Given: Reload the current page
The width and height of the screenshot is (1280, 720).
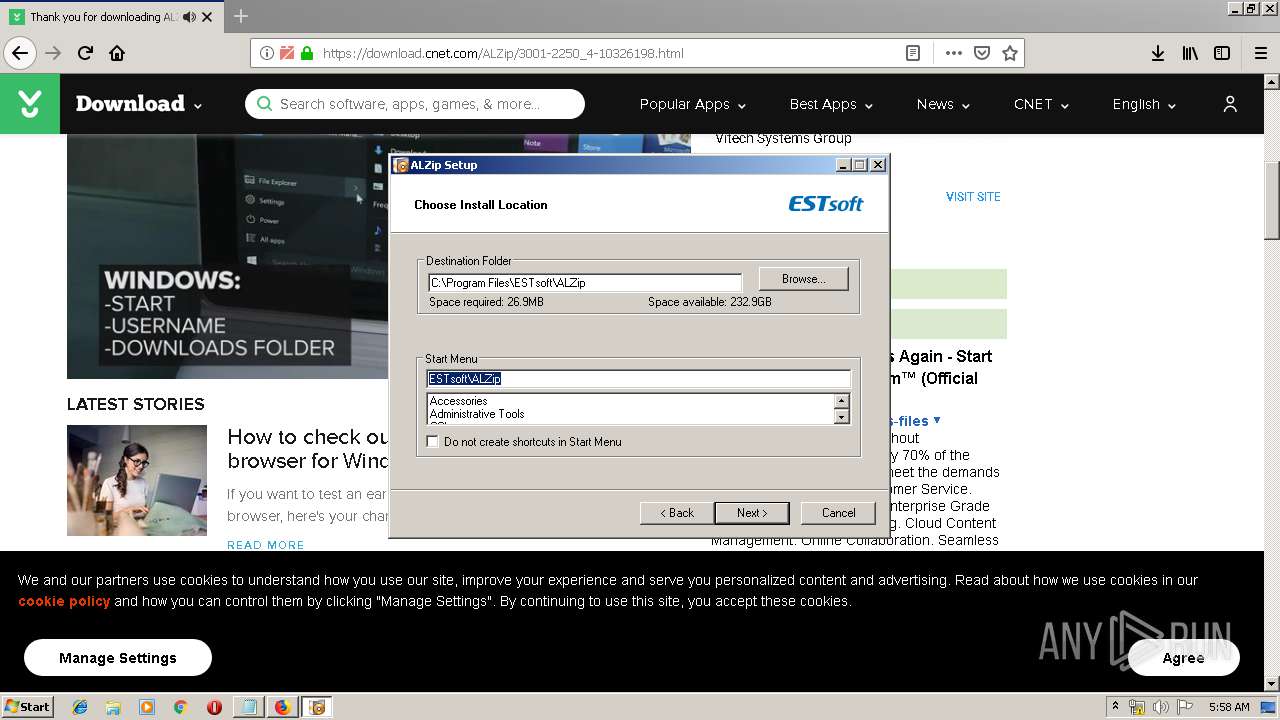Looking at the screenshot, I should (x=85, y=53).
